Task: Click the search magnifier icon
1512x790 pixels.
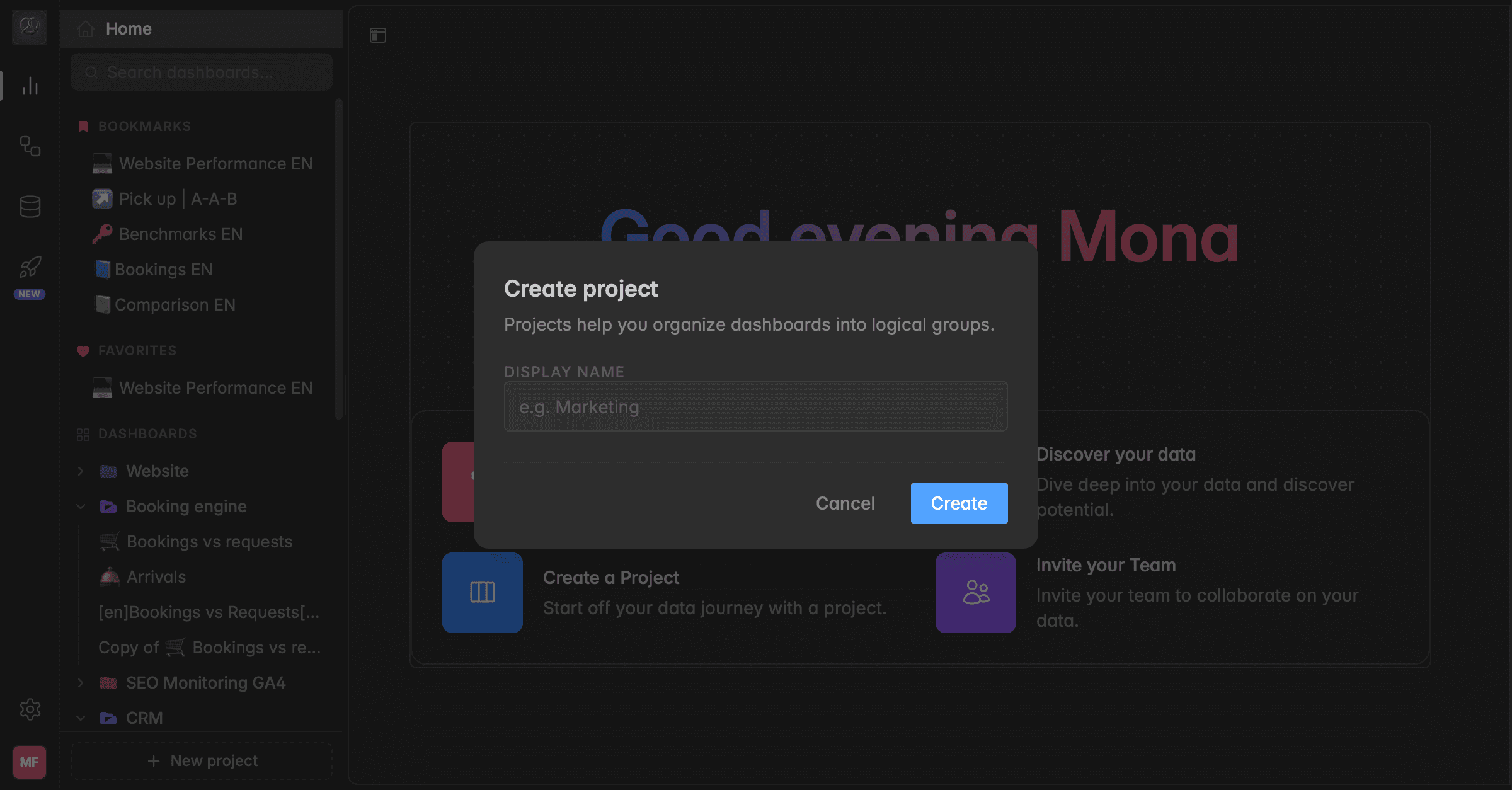Action: (x=91, y=72)
